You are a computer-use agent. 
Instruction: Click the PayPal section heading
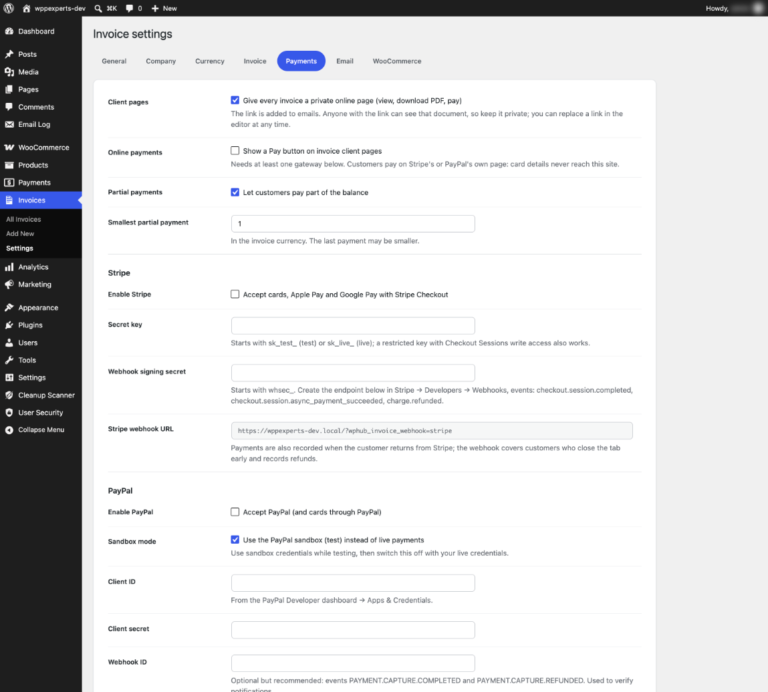pos(120,491)
